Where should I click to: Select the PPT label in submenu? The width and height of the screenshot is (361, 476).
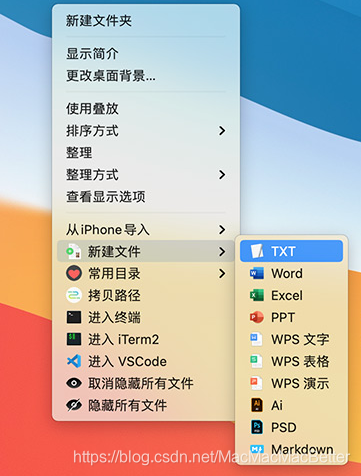coord(283,317)
